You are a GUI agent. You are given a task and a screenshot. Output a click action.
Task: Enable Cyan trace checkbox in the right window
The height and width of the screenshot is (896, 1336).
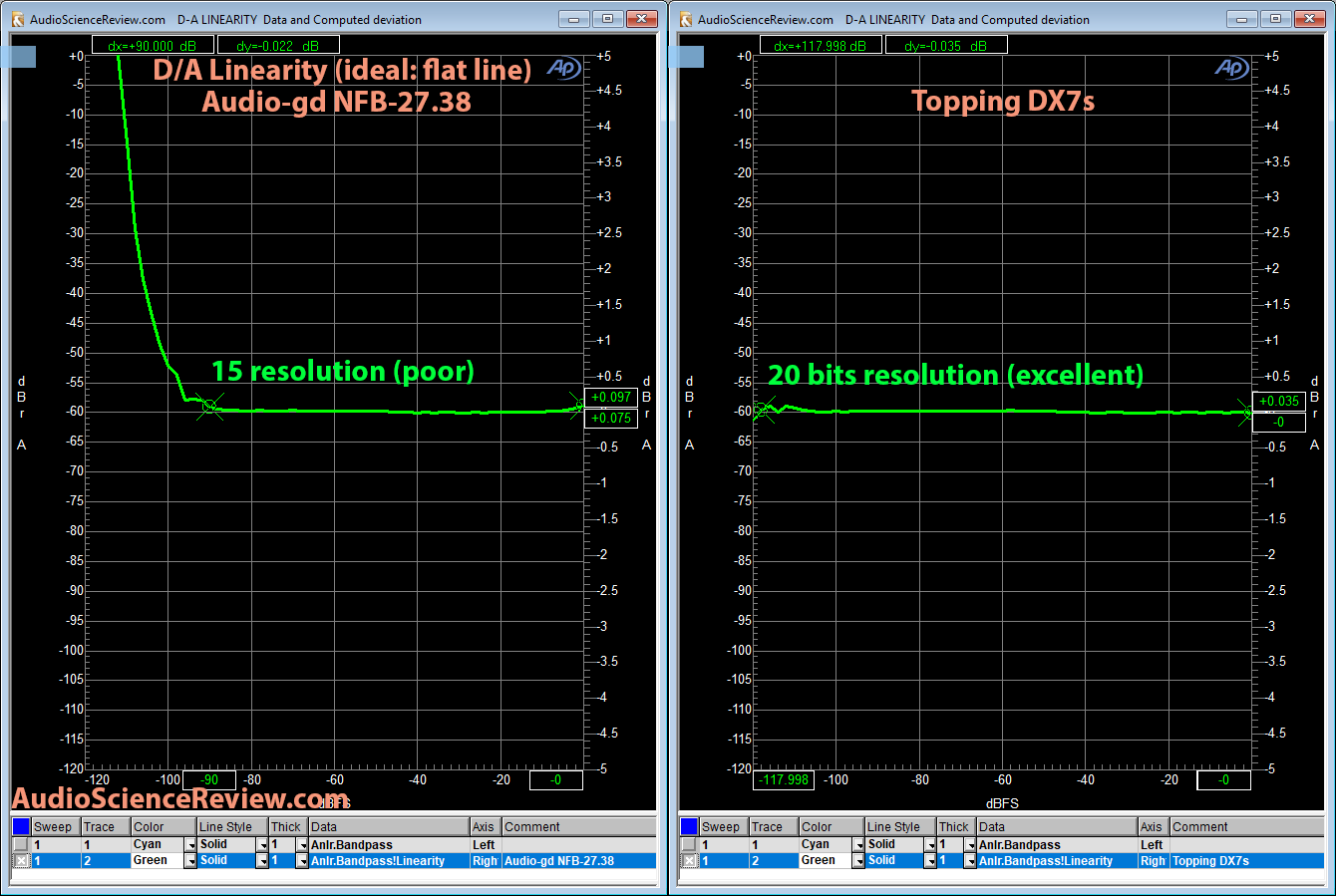tap(689, 844)
